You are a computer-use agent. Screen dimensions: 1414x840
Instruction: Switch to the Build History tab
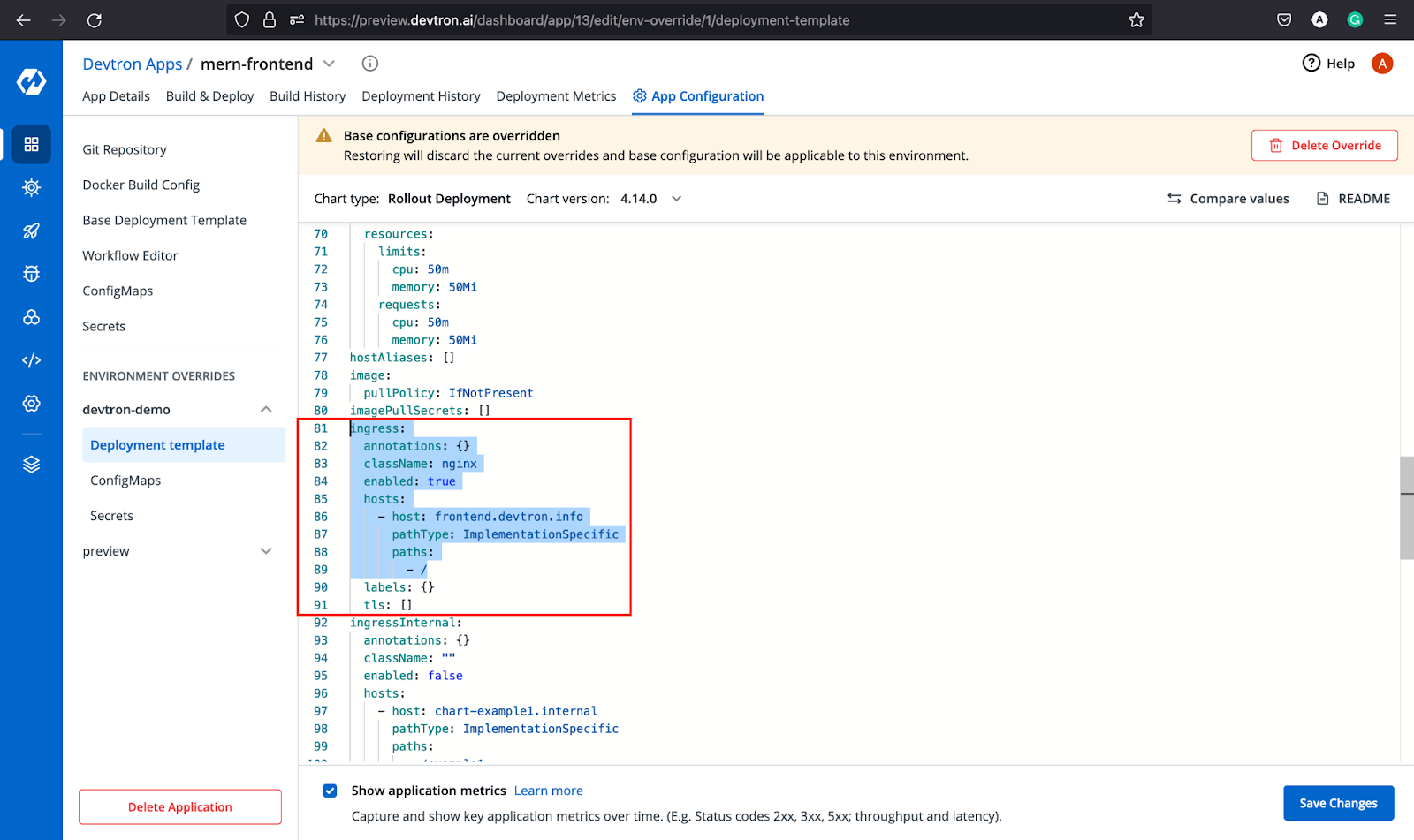click(308, 96)
